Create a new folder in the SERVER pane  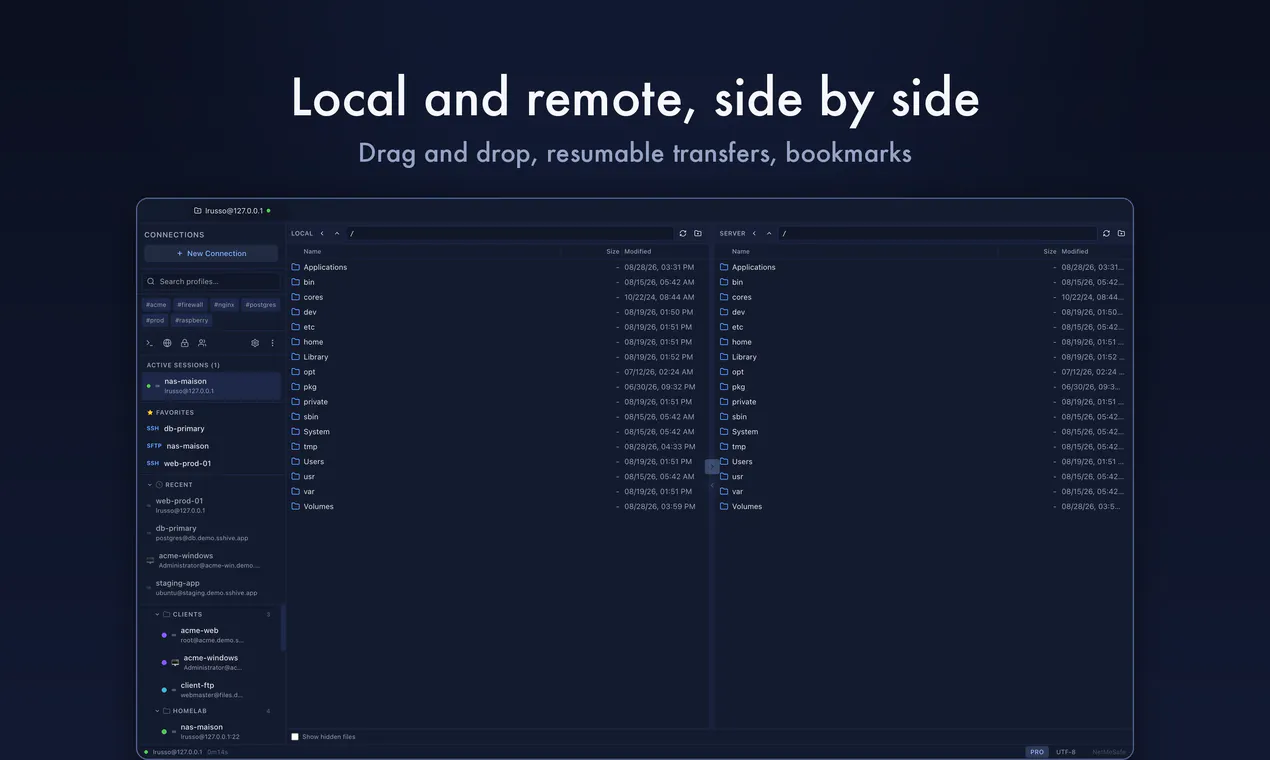(1121, 233)
